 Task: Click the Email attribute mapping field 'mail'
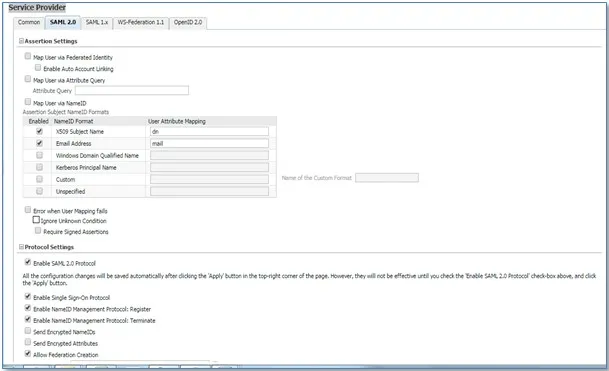[x=209, y=143]
